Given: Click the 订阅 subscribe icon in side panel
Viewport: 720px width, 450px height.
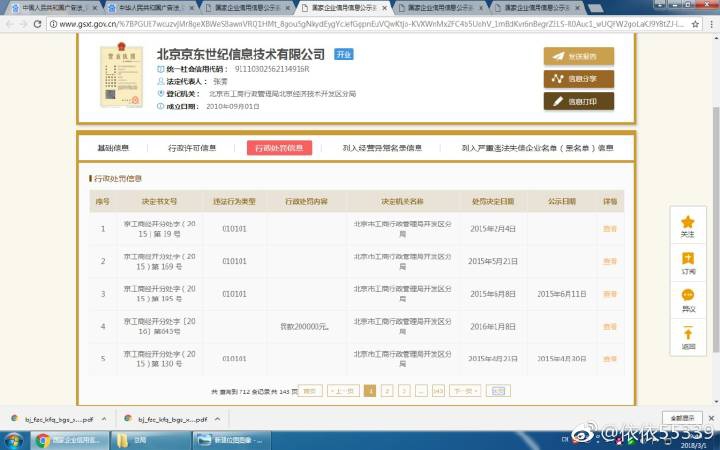Looking at the screenshot, I should tap(687, 259).
